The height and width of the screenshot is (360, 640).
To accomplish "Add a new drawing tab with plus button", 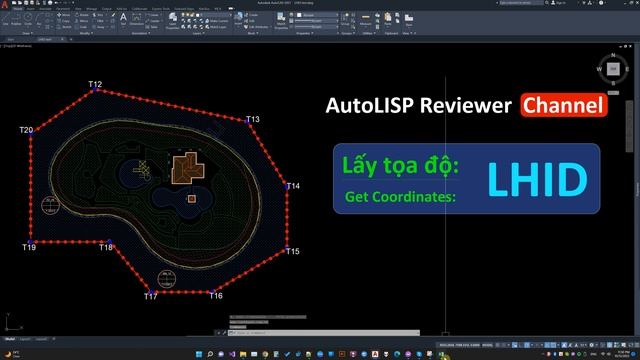I will click(71, 40).
